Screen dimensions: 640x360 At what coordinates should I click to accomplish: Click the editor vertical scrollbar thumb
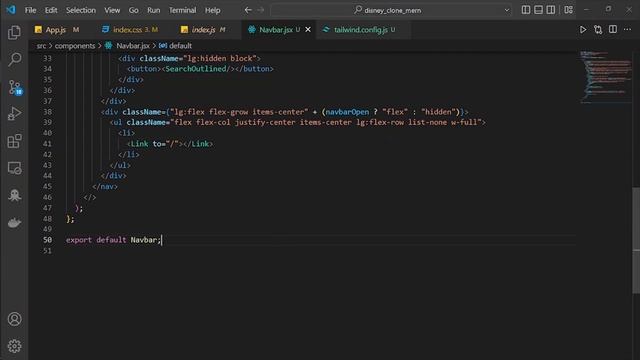tap(636, 240)
